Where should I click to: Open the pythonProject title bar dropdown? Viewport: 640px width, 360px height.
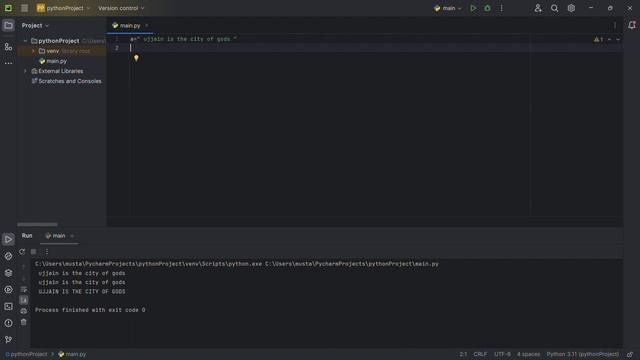63,8
